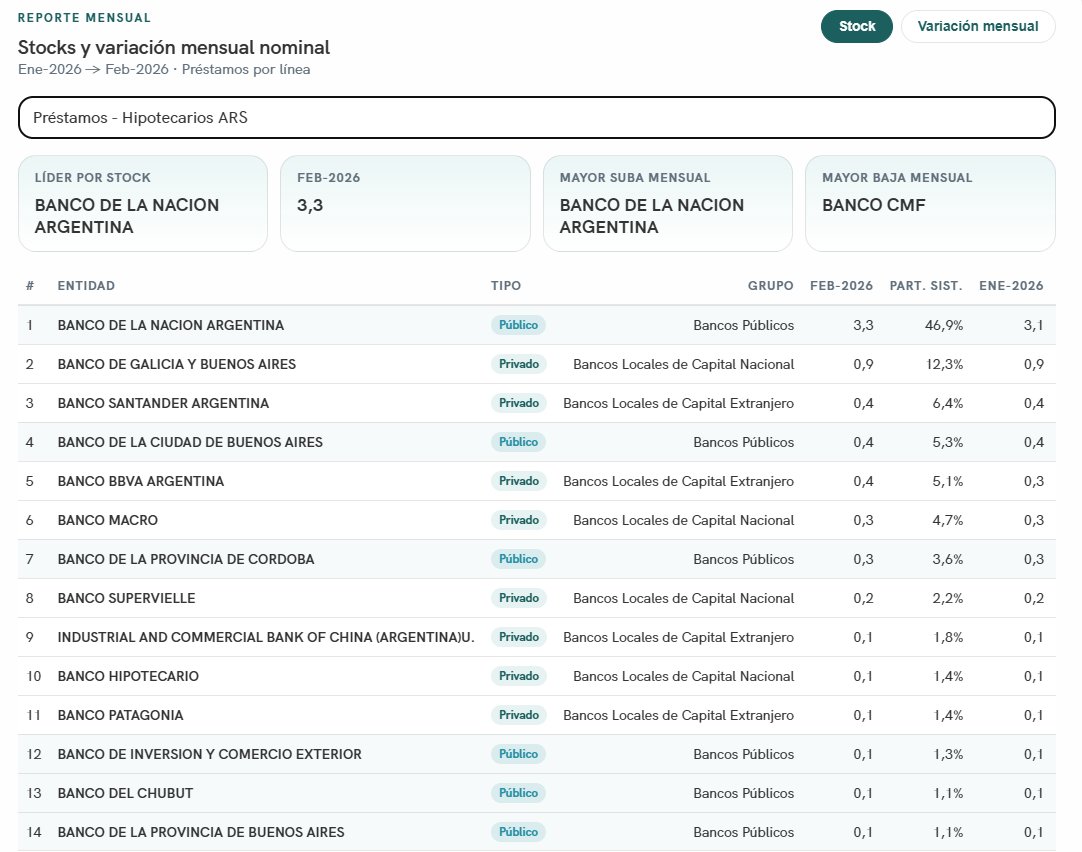Sort by FEB-2026 column header
Image resolution: width=1082 pixels, height=852 pixels.
[x=841, y=286]
